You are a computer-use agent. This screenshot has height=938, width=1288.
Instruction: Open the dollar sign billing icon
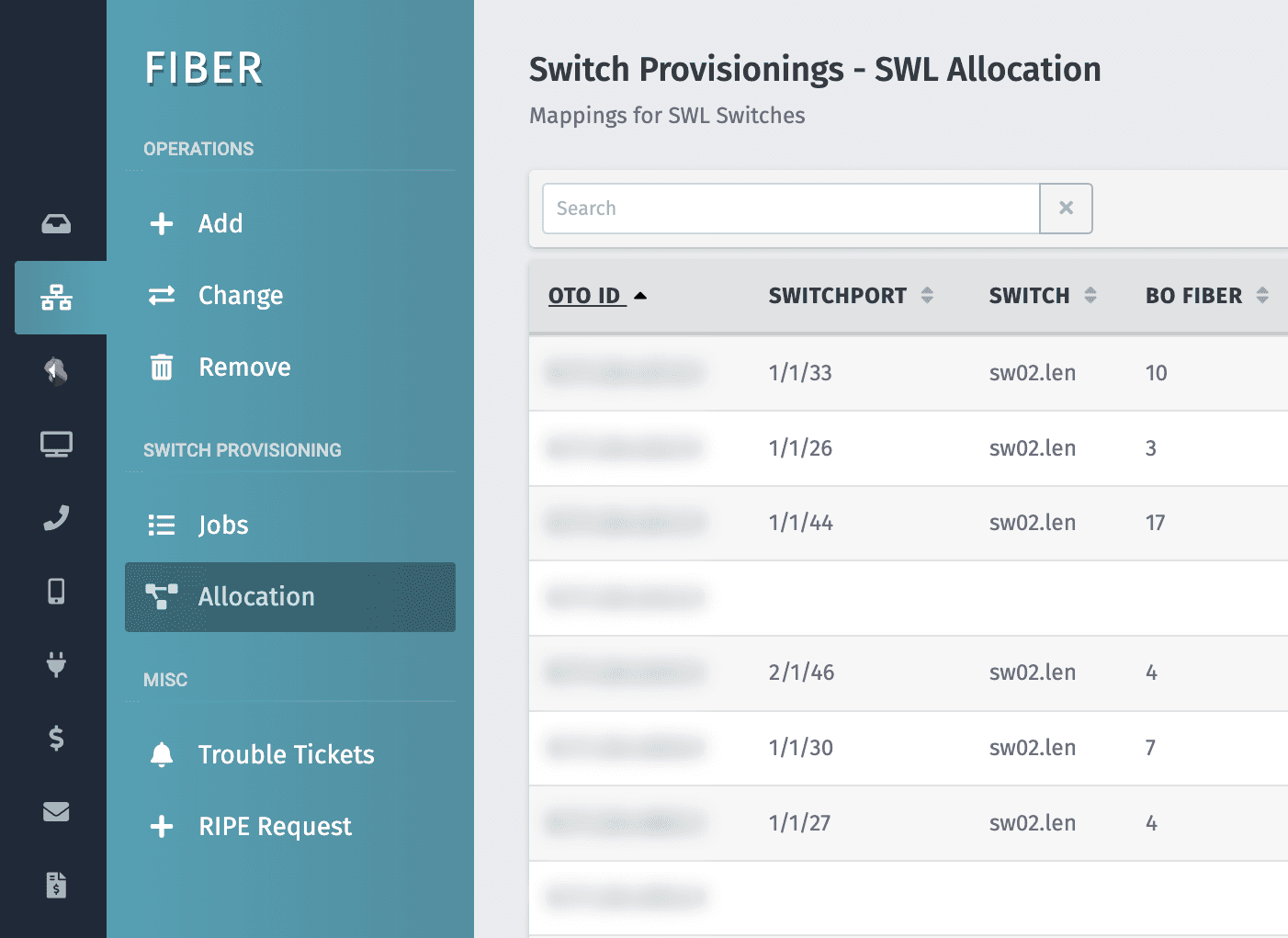56,738
